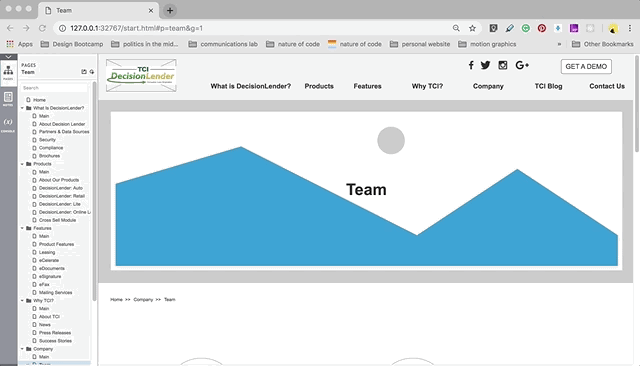Click the Google Plus icon
This screenshot has height=366, width=640.
click(522, 65)
